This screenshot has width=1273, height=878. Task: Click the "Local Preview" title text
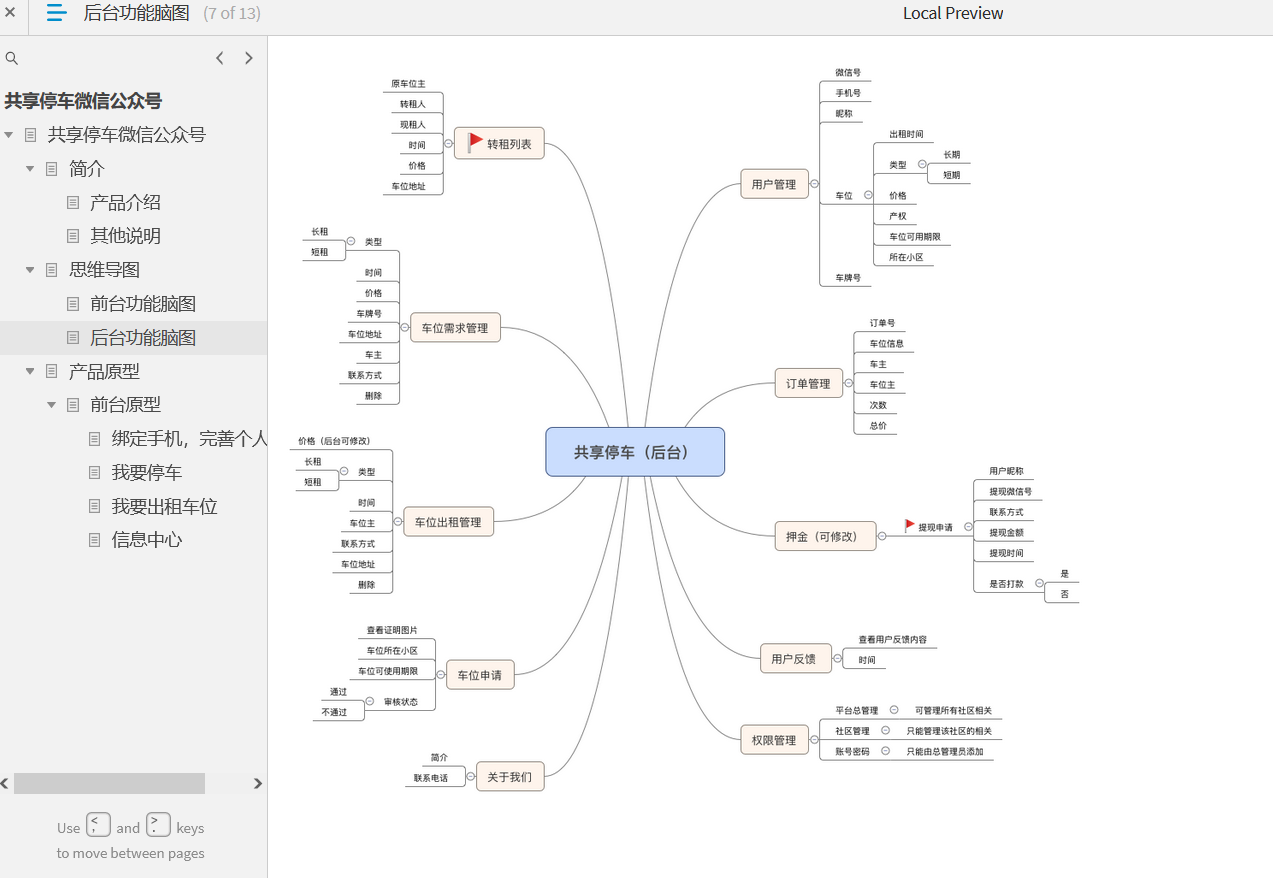(x=953, y=13)
